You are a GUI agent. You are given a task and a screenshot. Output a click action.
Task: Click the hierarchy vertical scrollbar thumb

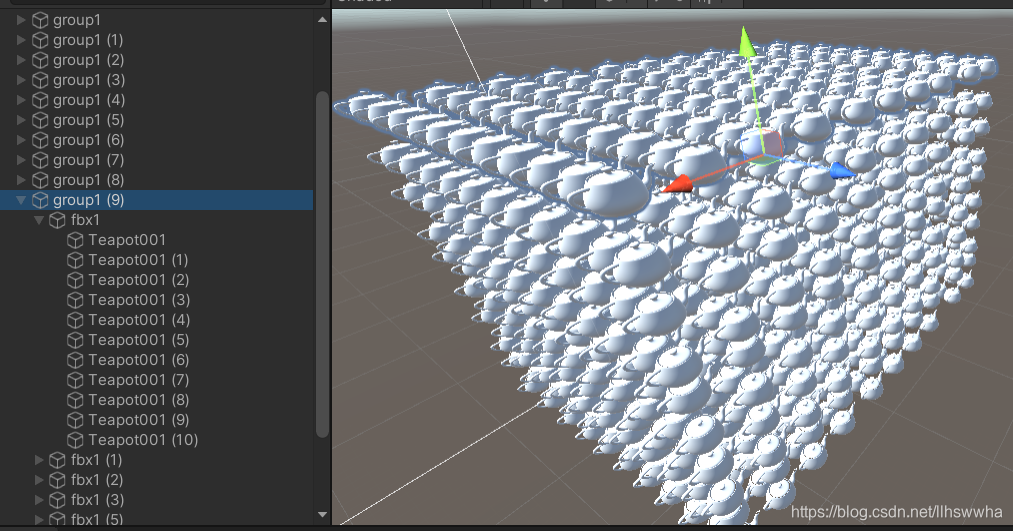[x=322, y=265]
